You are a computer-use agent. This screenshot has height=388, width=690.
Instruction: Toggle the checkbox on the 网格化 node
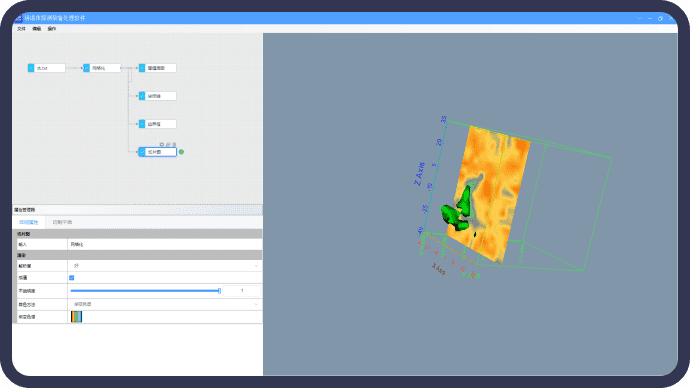point(86,68)
